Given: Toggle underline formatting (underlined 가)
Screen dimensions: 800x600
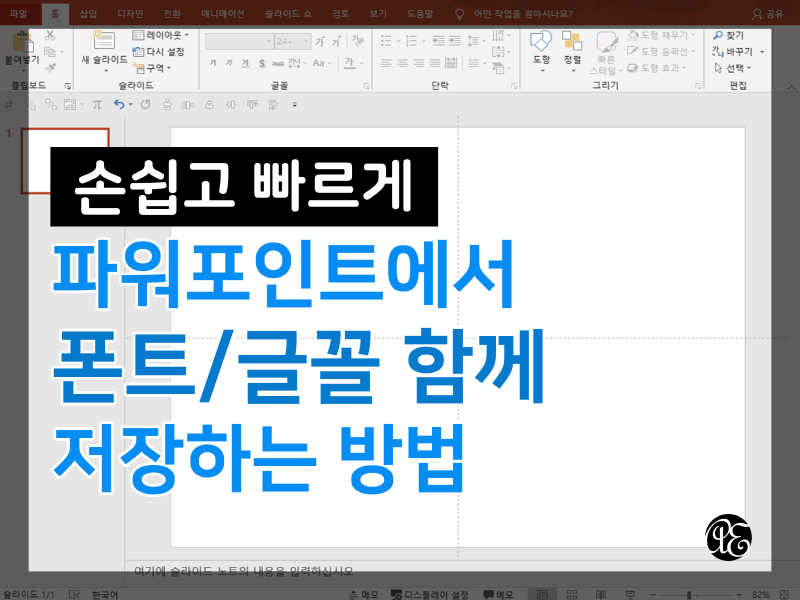Looking at the screenshot, I should (245, 63).
